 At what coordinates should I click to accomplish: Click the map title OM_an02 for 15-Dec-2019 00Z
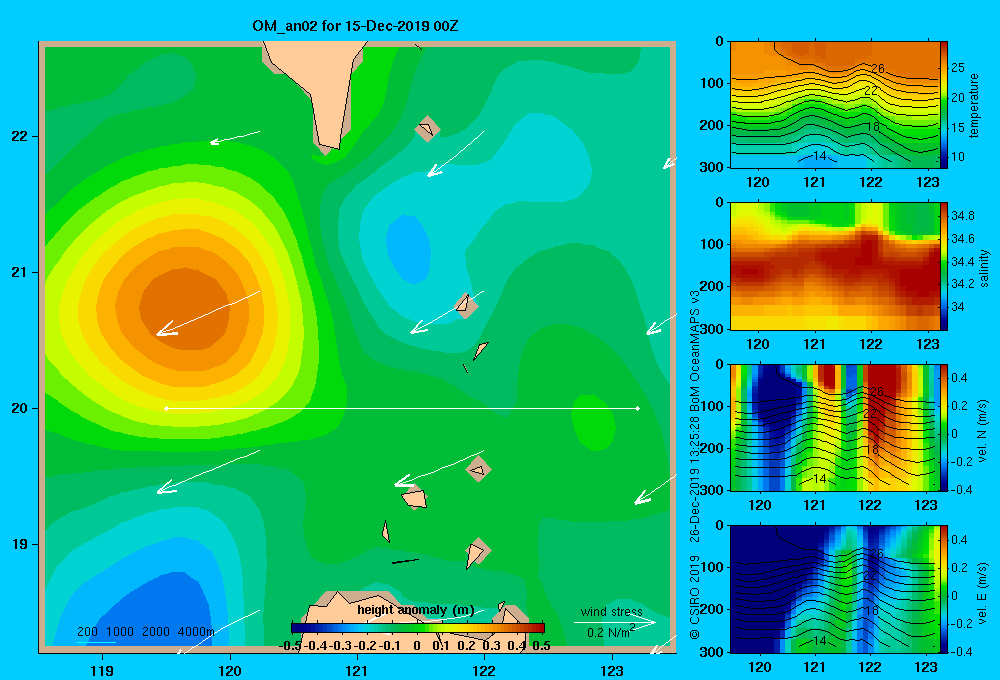click(x=355, y=26)
